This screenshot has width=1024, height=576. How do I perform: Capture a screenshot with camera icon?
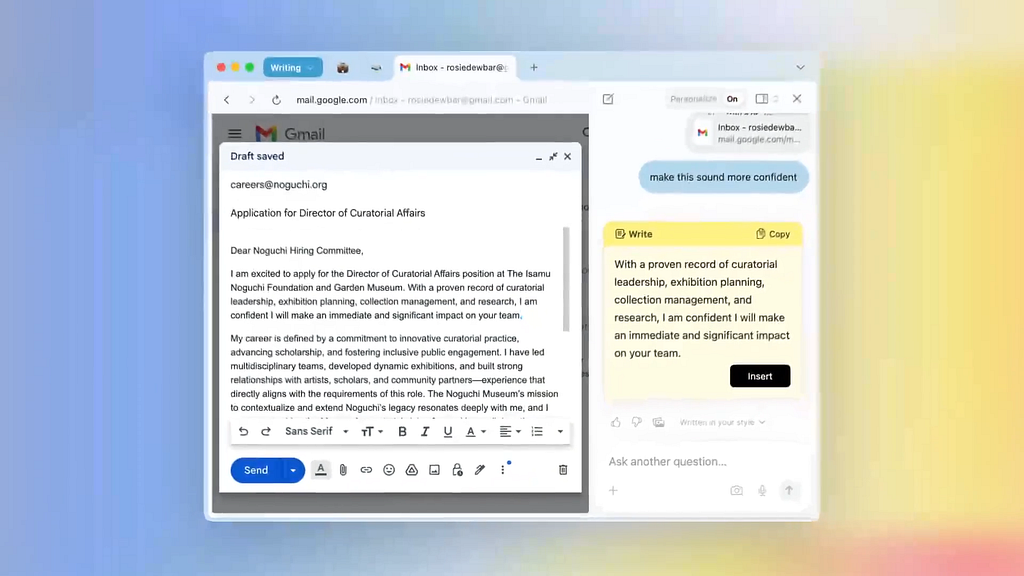coord(737,490)
